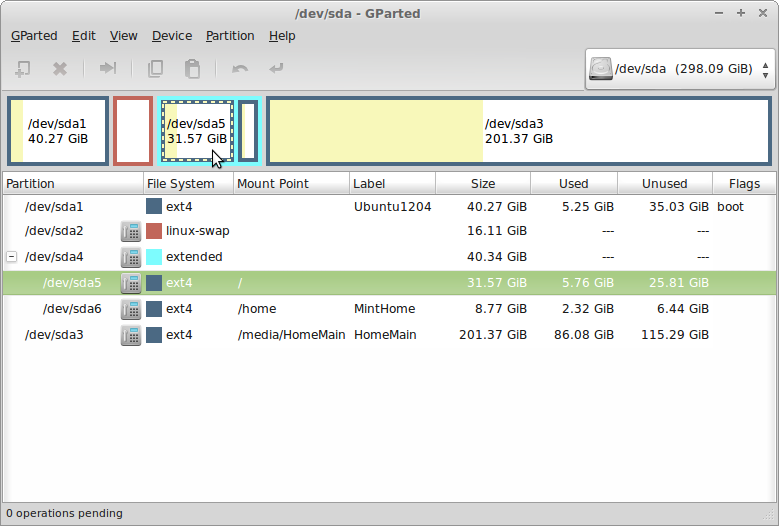Click the mounted key icon for /dev/sda5
779x526 pixels.
[x=131, y=283]
